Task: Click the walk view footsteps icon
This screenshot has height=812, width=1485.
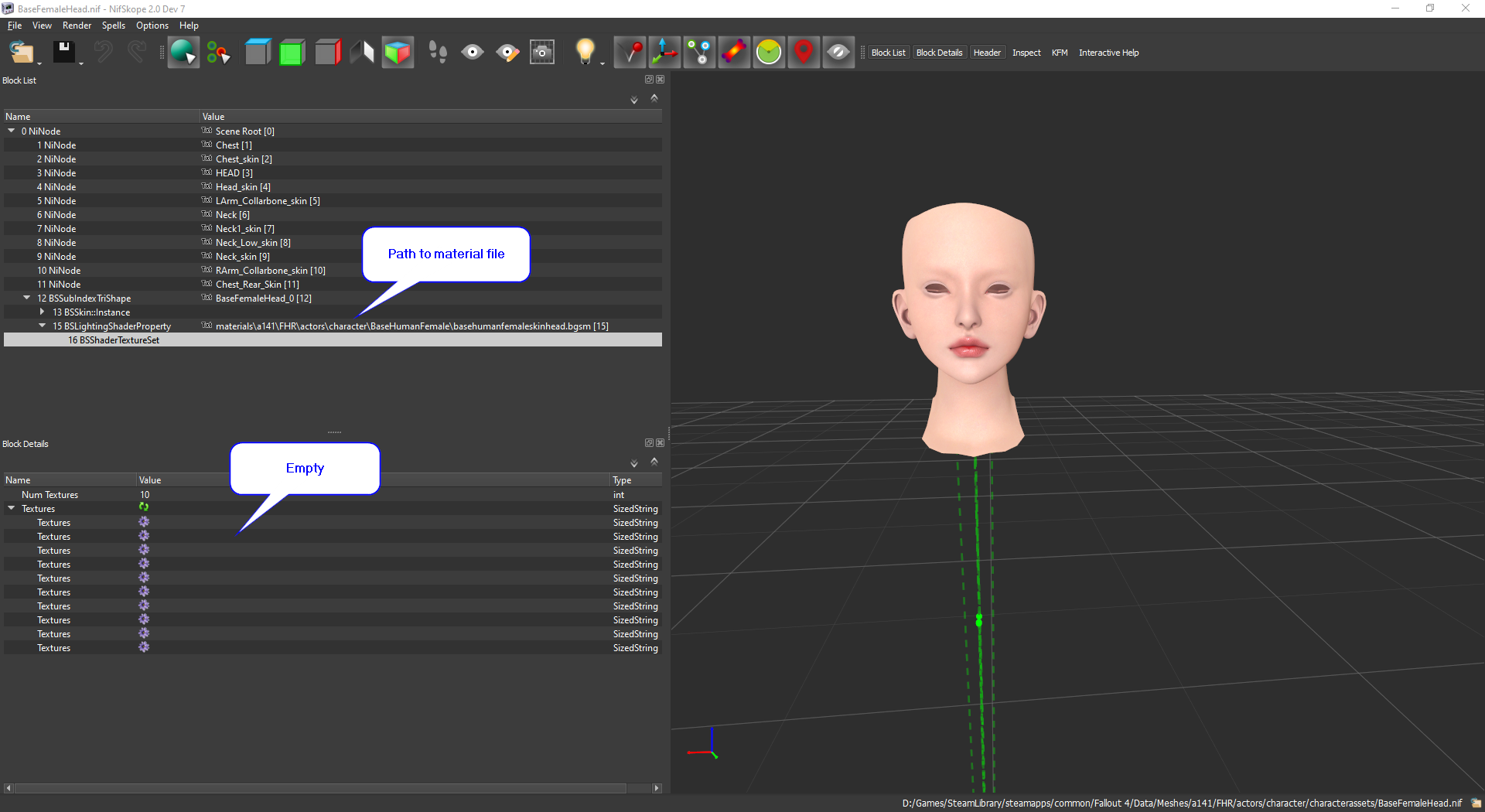Action: click(x=438, y=53)
